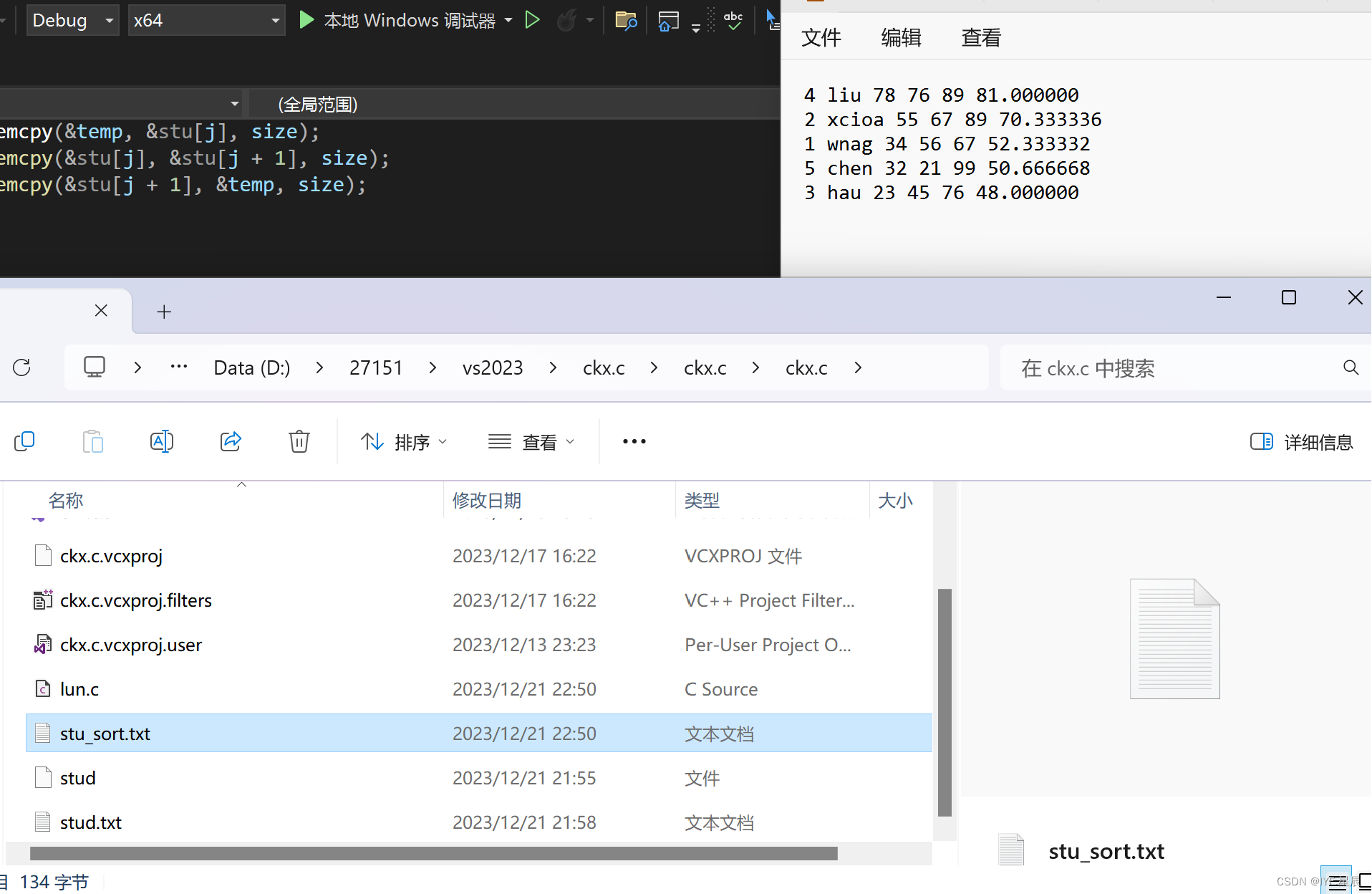Share the selected file
The height and width of the screenshot is (894, 1372).
tap(231, 441)
